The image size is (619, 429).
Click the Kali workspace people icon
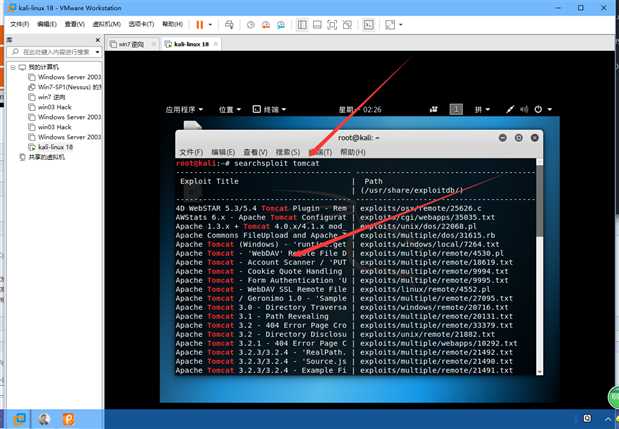434,109
